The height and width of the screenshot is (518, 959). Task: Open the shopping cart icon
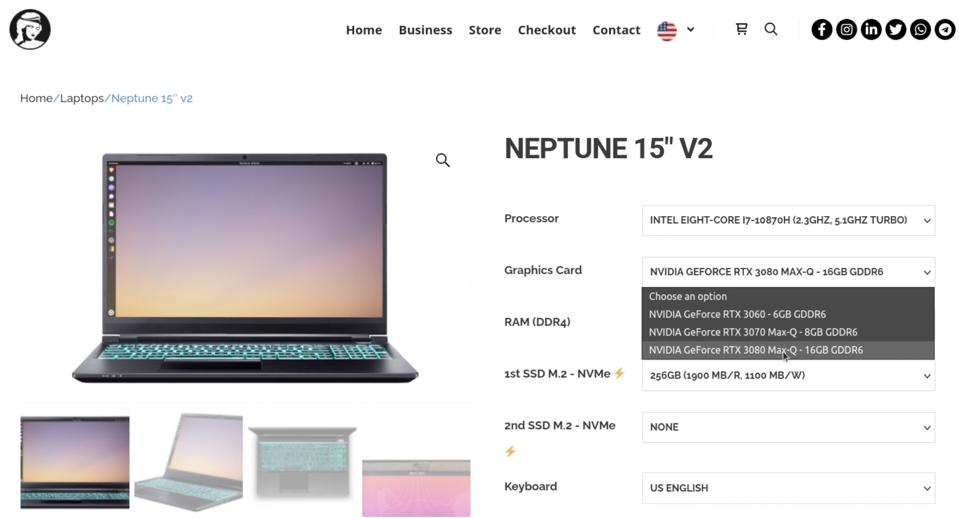pos(741,29)
